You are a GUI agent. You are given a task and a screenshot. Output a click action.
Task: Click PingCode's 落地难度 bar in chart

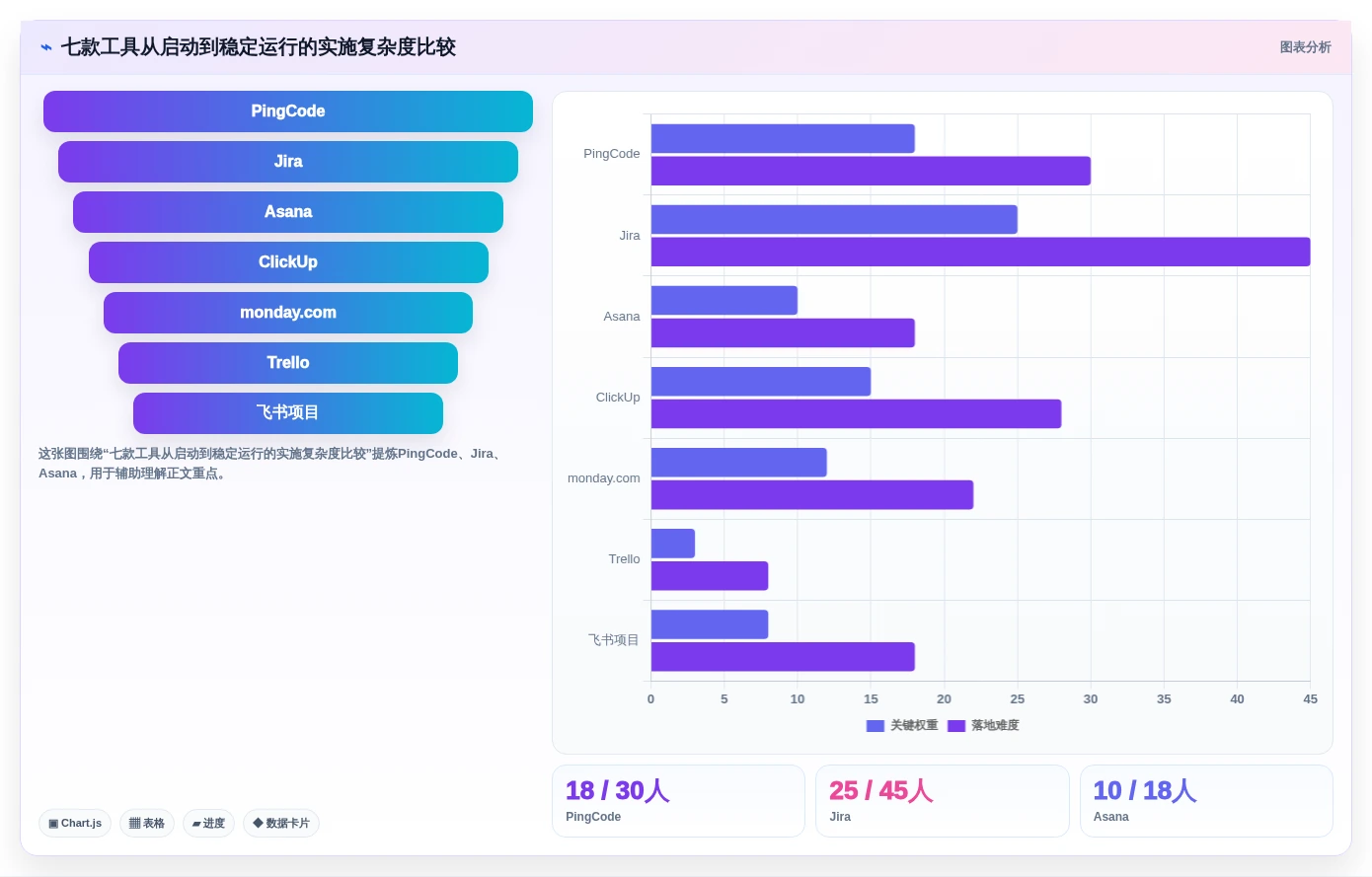(871, 171)
